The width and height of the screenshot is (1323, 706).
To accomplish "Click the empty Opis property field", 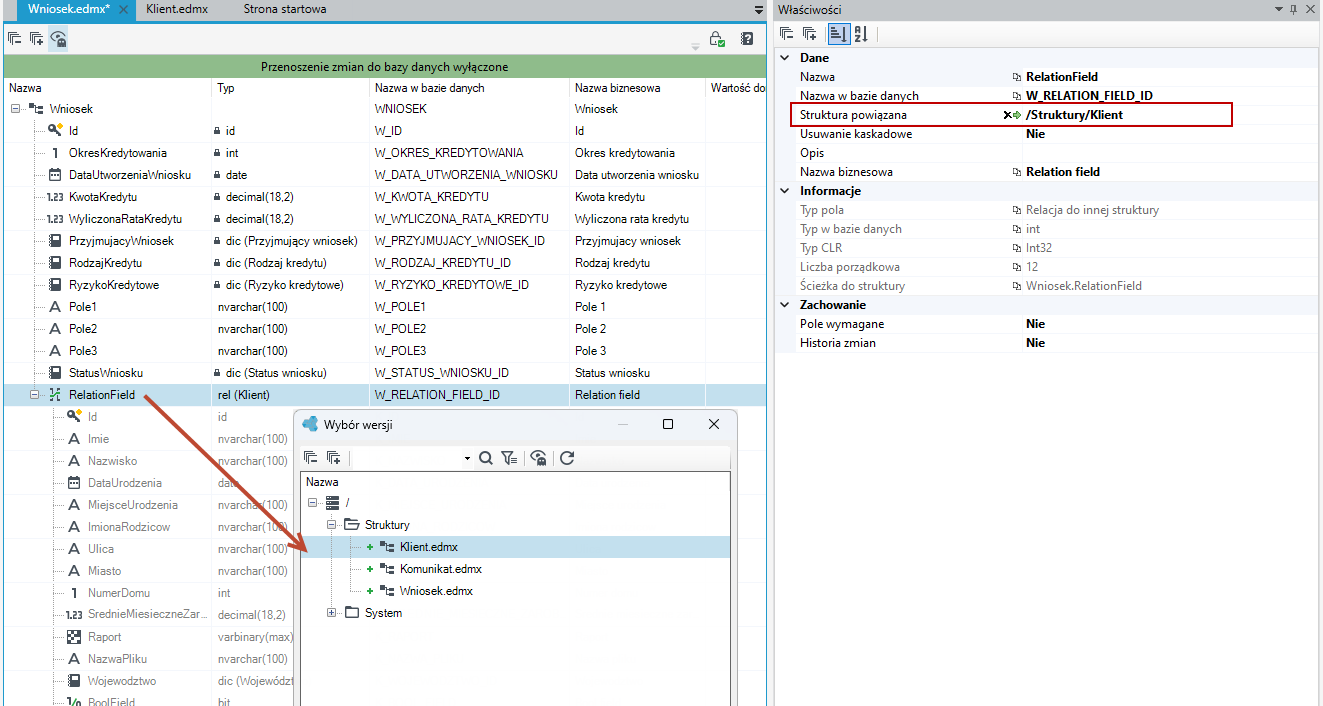I will click(1169, 153).
